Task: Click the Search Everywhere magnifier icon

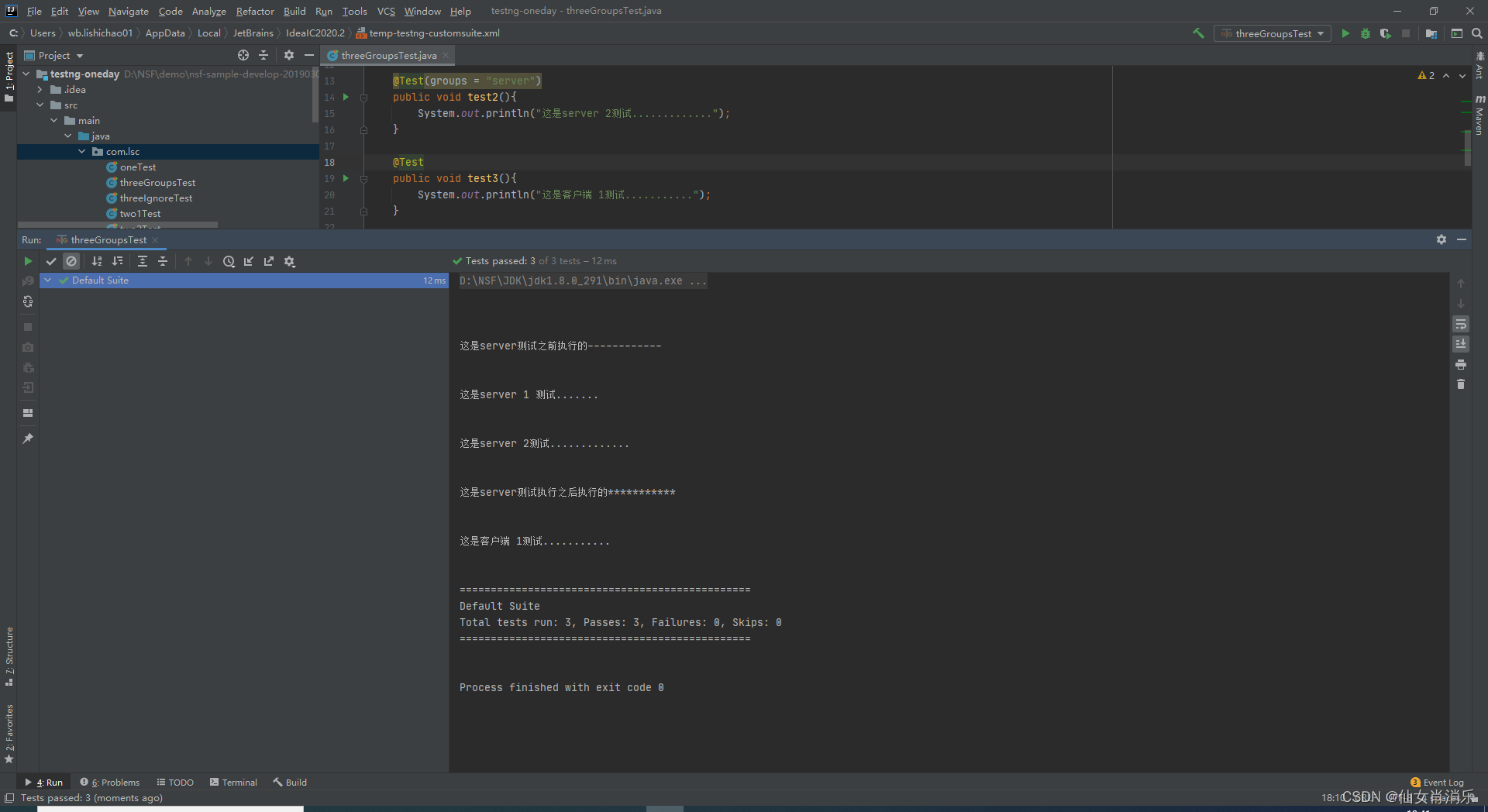Action: click(1477, 33)
